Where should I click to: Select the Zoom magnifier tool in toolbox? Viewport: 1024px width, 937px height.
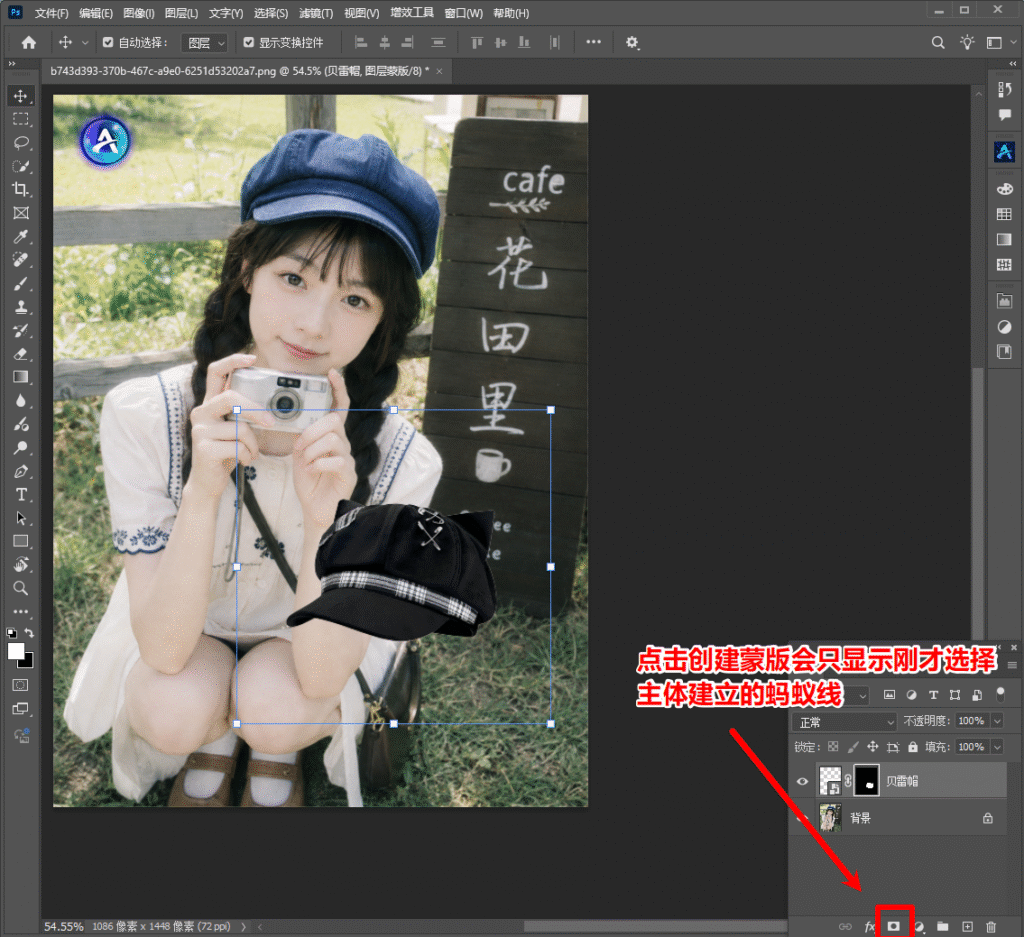click(21, 588)
